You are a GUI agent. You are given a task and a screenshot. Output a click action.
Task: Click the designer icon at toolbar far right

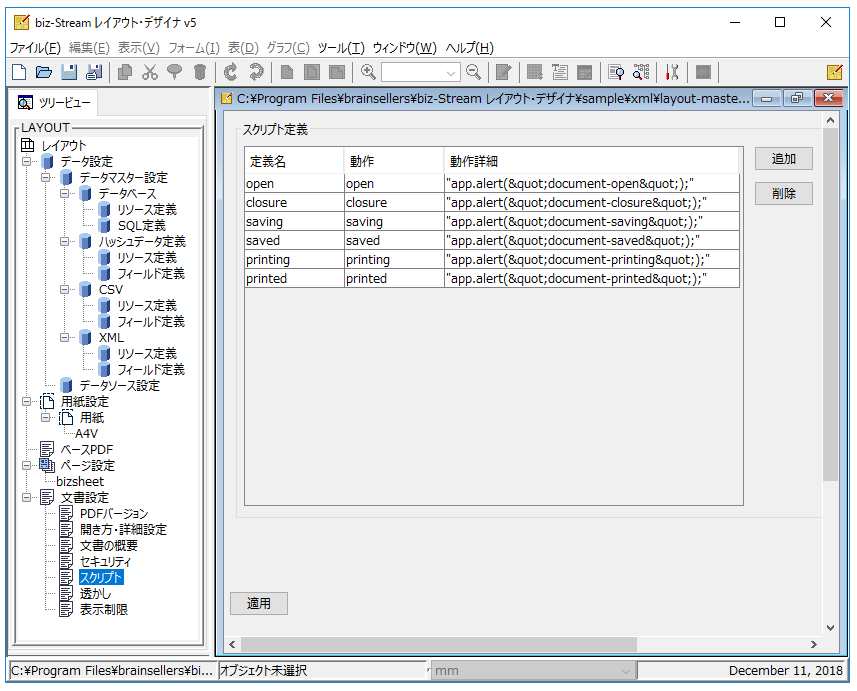[x=835, y=72]
